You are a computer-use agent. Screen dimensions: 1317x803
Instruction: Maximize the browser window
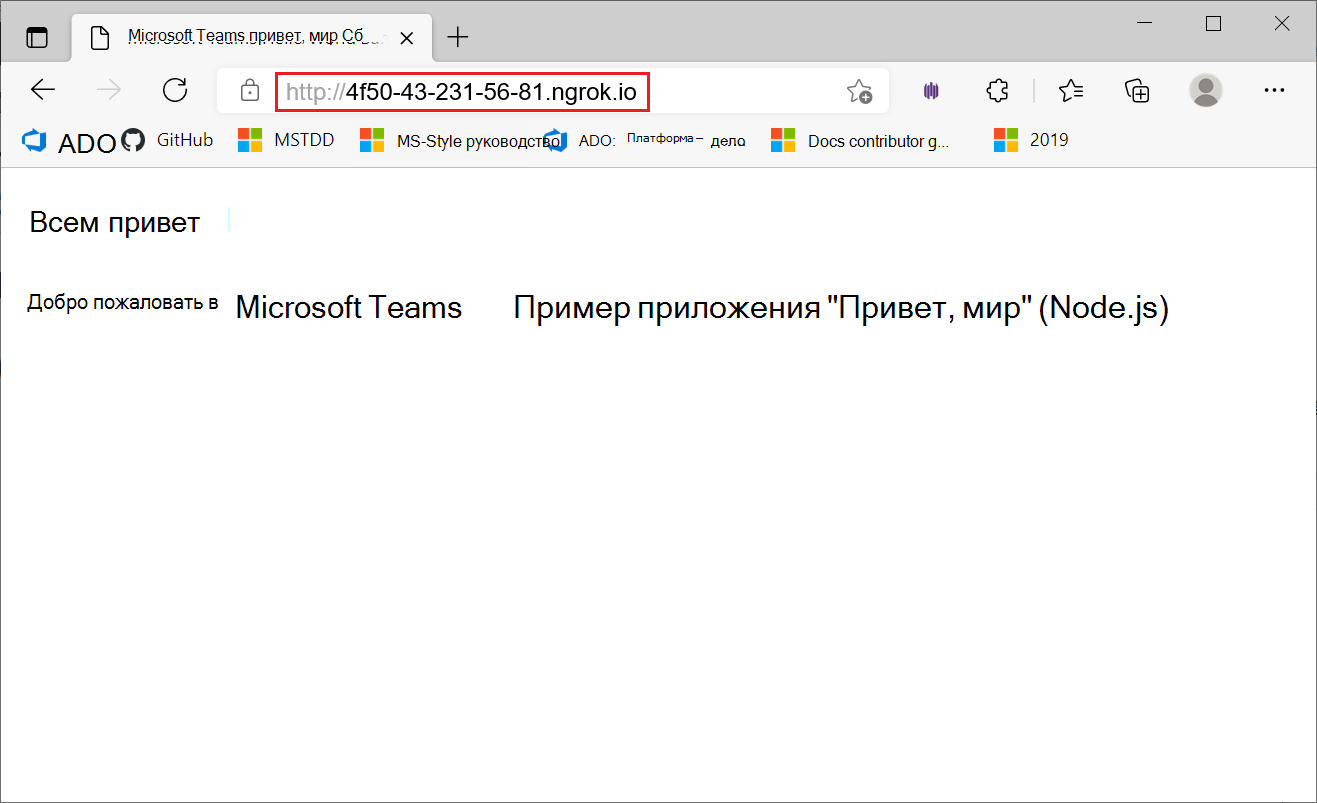(x=1213, y=24)
